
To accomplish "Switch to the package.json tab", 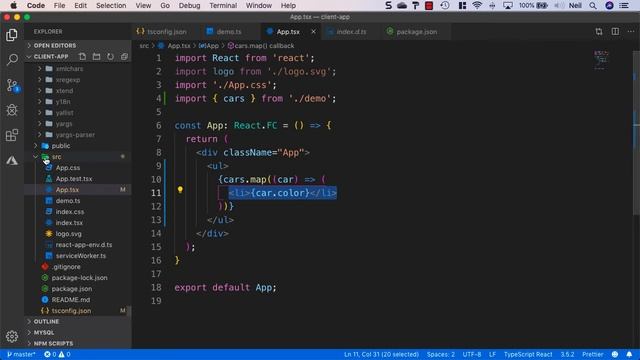I will tap(416, 31).
